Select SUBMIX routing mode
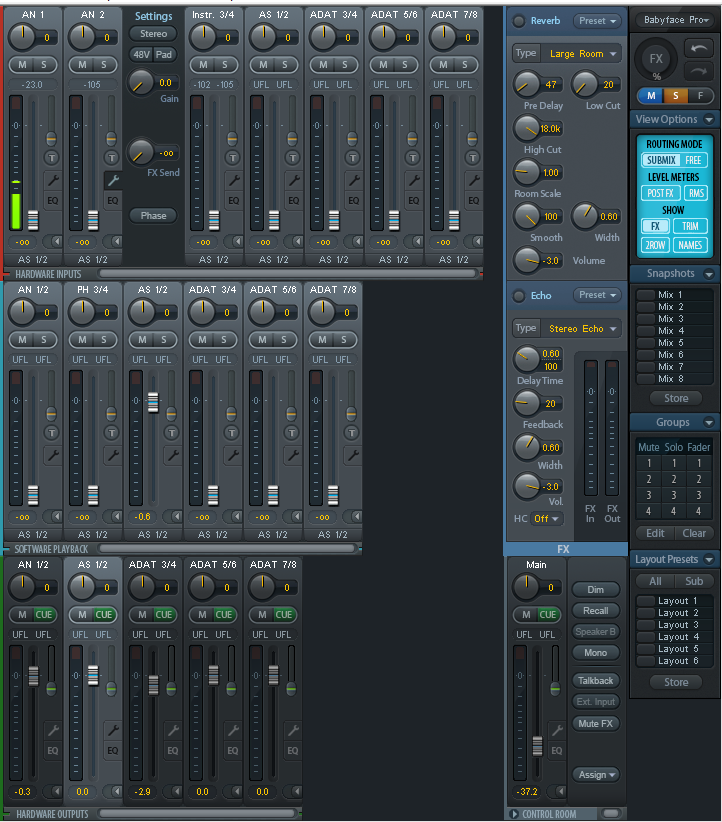This screenshot has height=822, width=722. 661,160
